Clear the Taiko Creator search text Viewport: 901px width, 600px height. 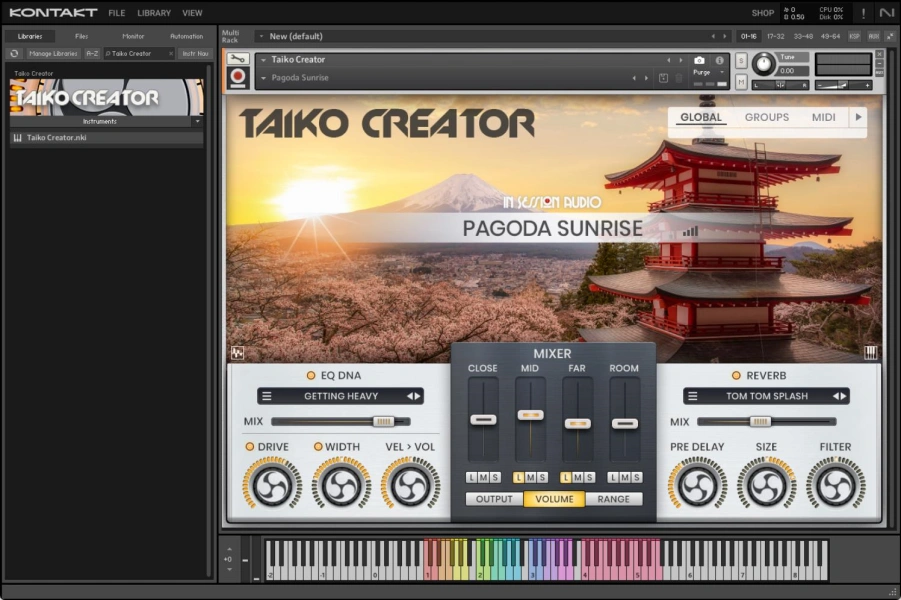(x=171, y=53)
